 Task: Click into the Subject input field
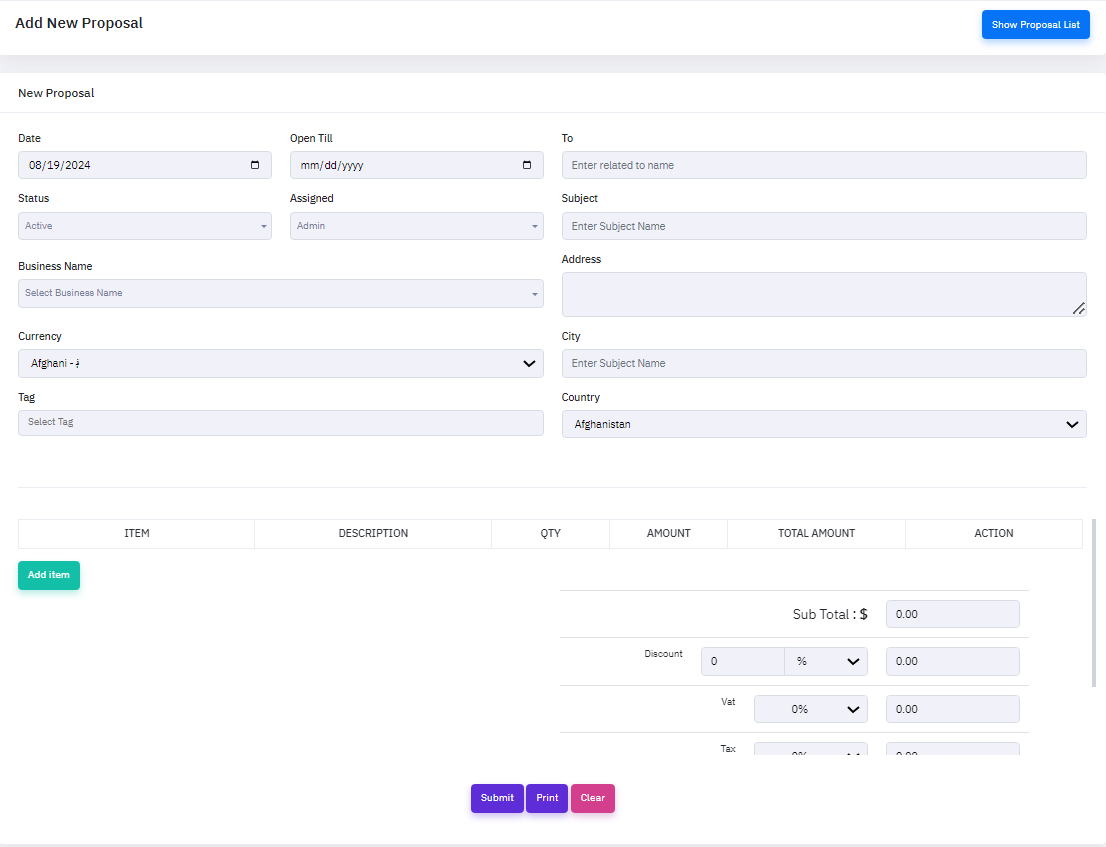[824, 226]
